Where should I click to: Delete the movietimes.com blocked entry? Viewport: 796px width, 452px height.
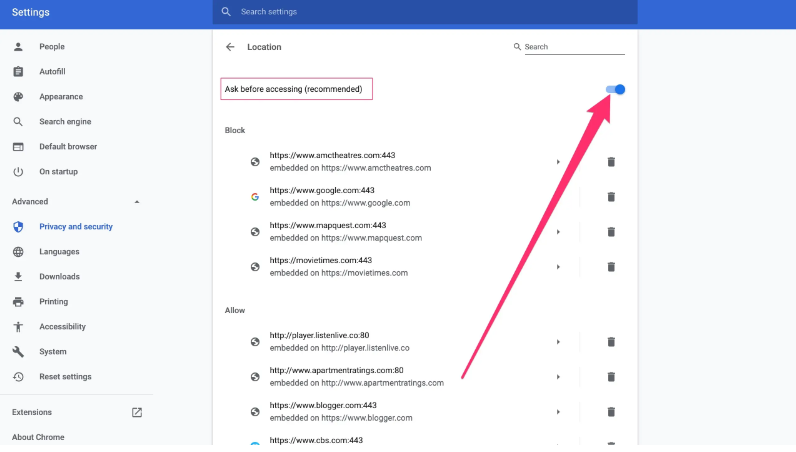coord(611,267)
